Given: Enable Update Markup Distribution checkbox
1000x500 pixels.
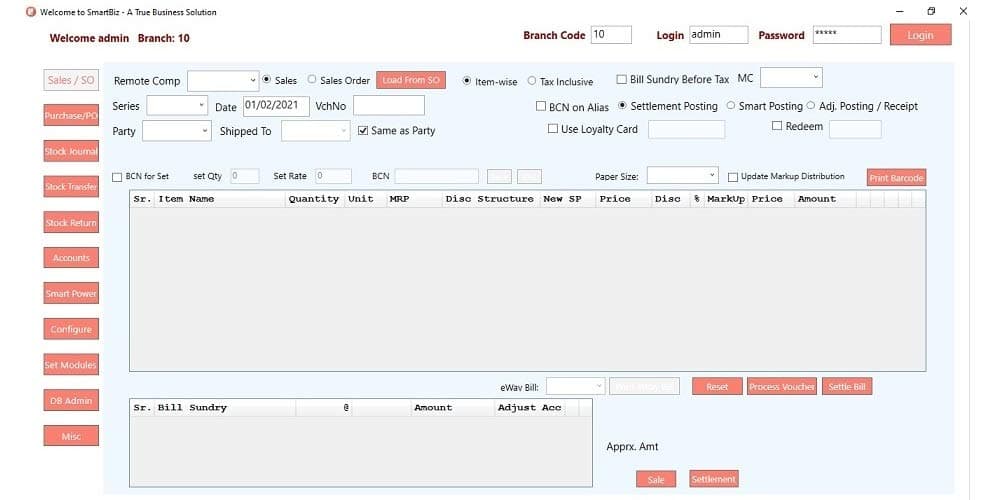Looking at the screenshot, I should [x=733, y=177].
